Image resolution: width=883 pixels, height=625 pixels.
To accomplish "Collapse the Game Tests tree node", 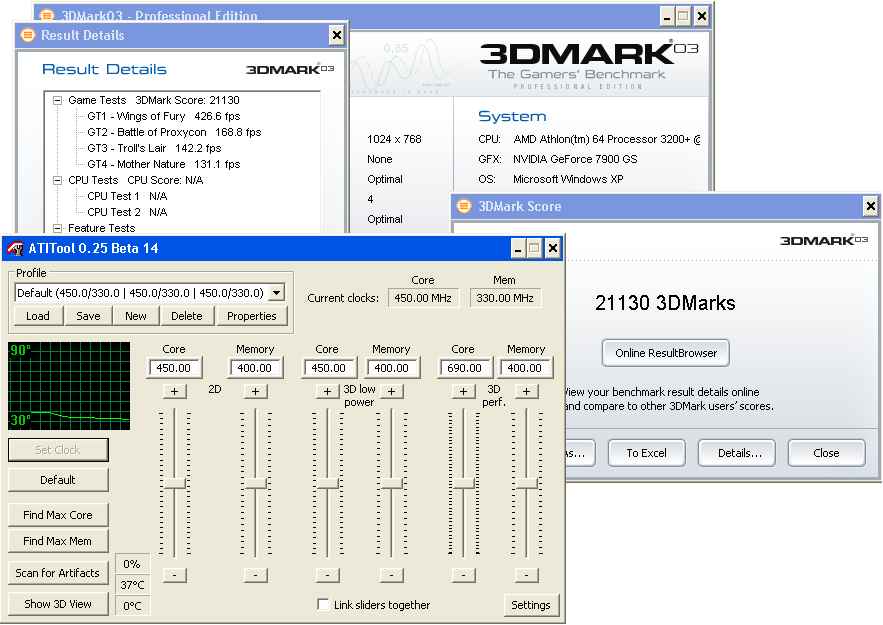I will [57, 100].
